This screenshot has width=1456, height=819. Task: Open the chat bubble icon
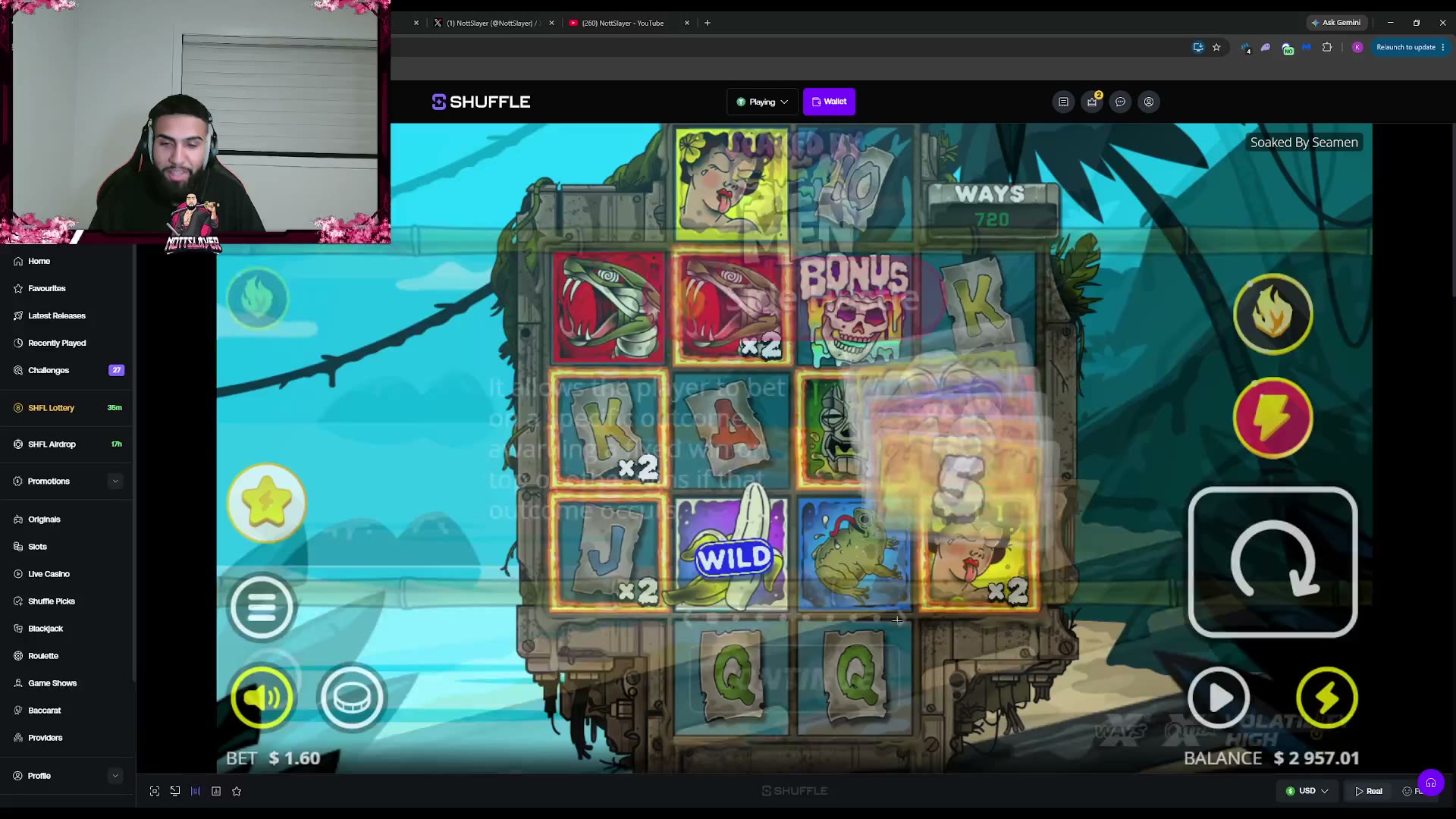[x=1120, y=102]
